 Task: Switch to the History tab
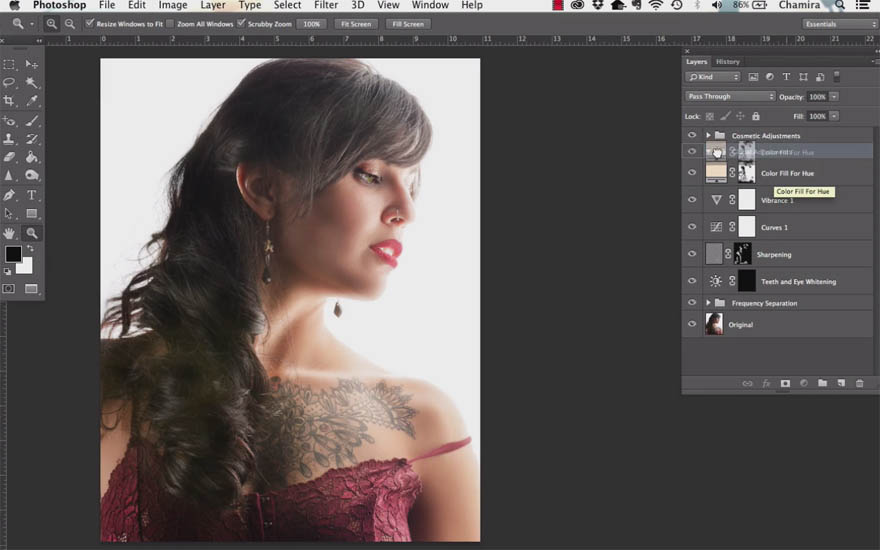728,62
